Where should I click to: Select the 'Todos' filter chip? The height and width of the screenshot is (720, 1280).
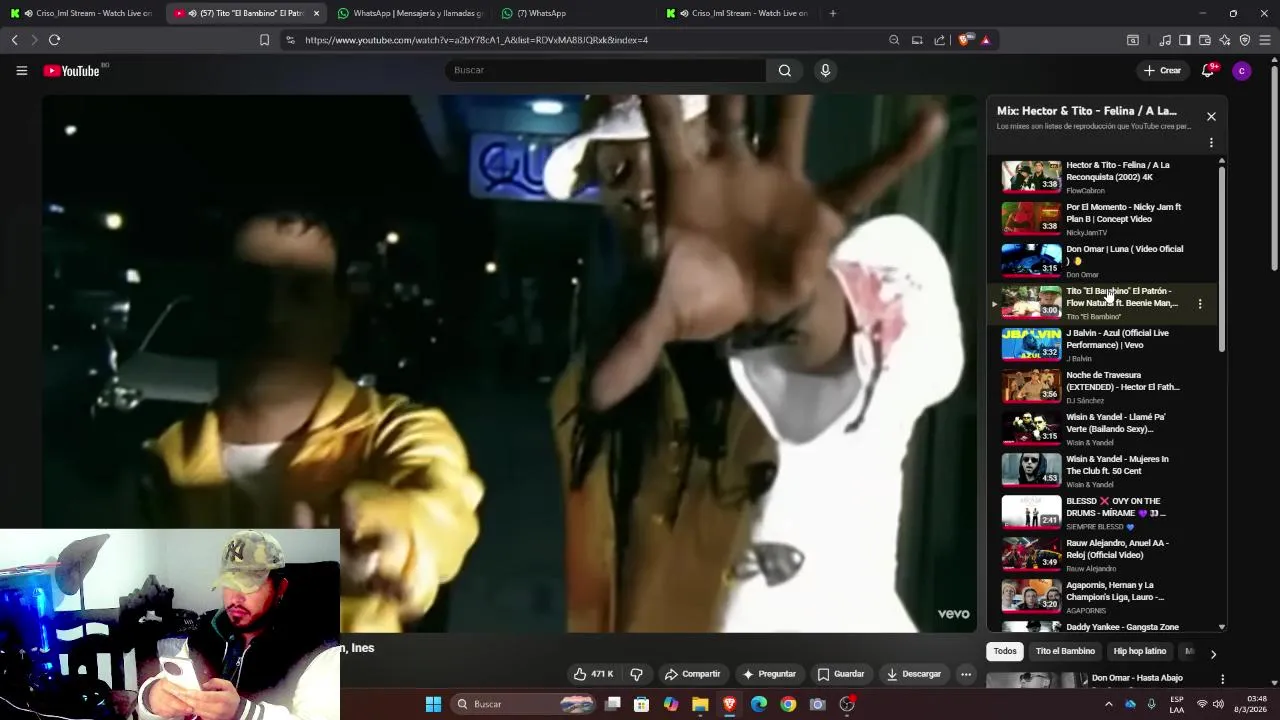[x=1005, y=651]
